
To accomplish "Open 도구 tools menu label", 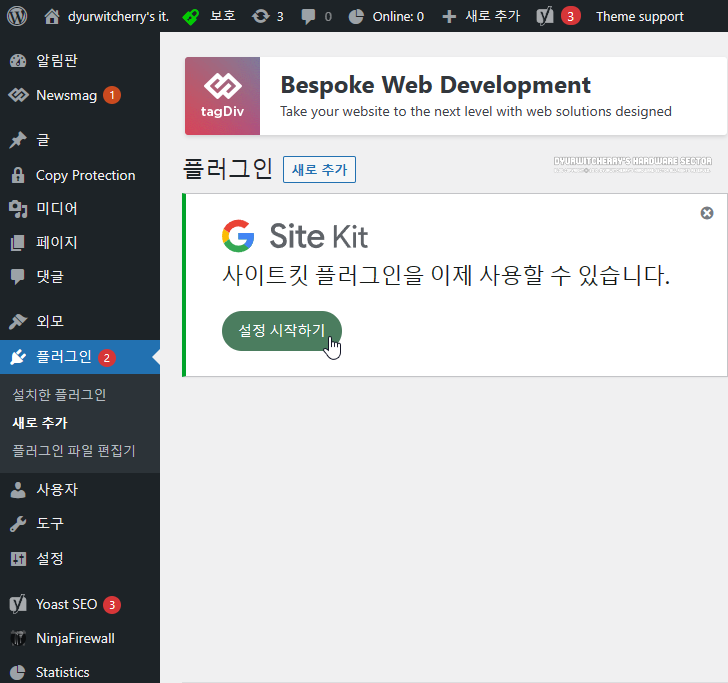I will coord(50,524).
